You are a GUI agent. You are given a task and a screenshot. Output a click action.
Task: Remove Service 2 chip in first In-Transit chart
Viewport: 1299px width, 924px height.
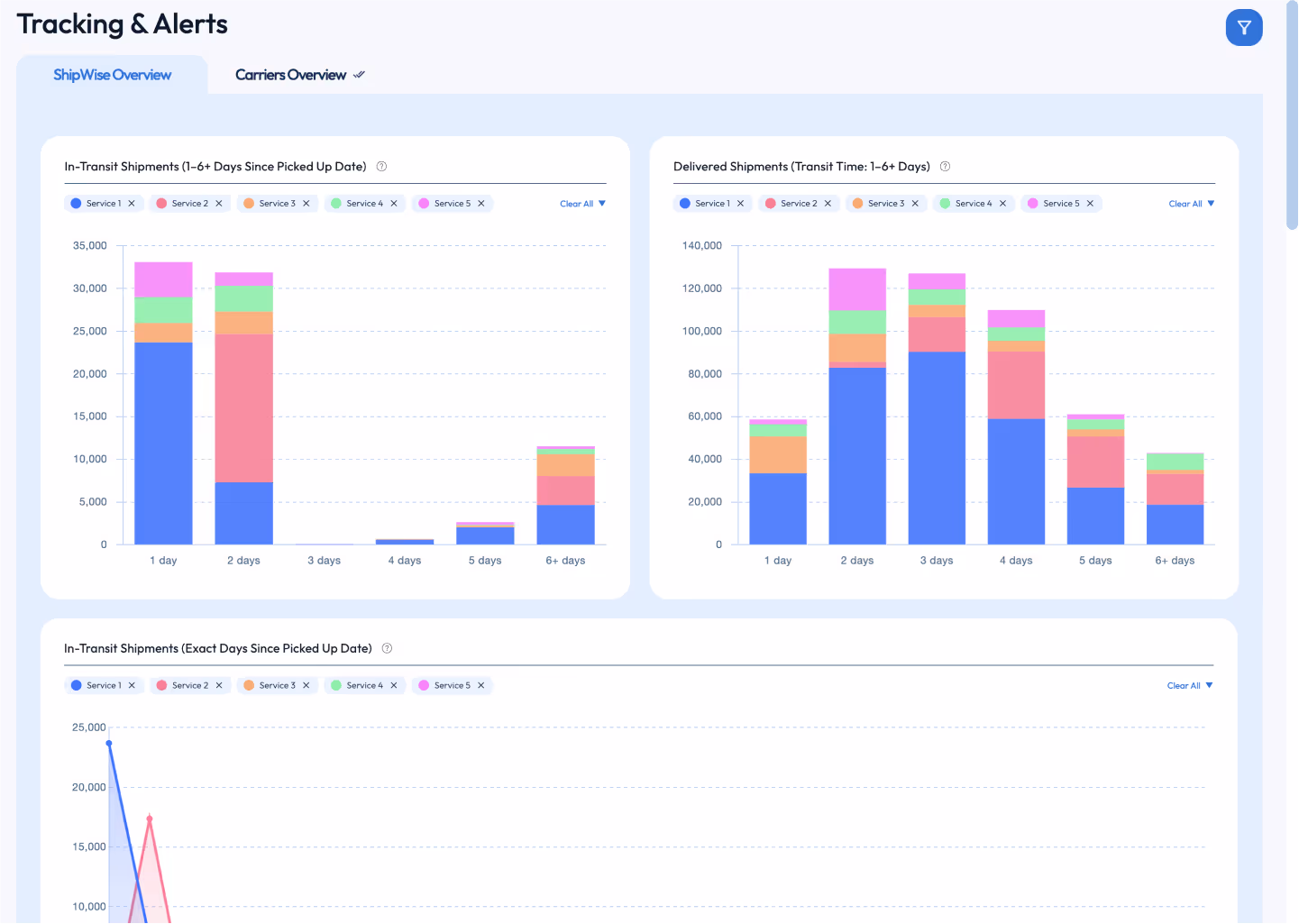tap(219, 204)
